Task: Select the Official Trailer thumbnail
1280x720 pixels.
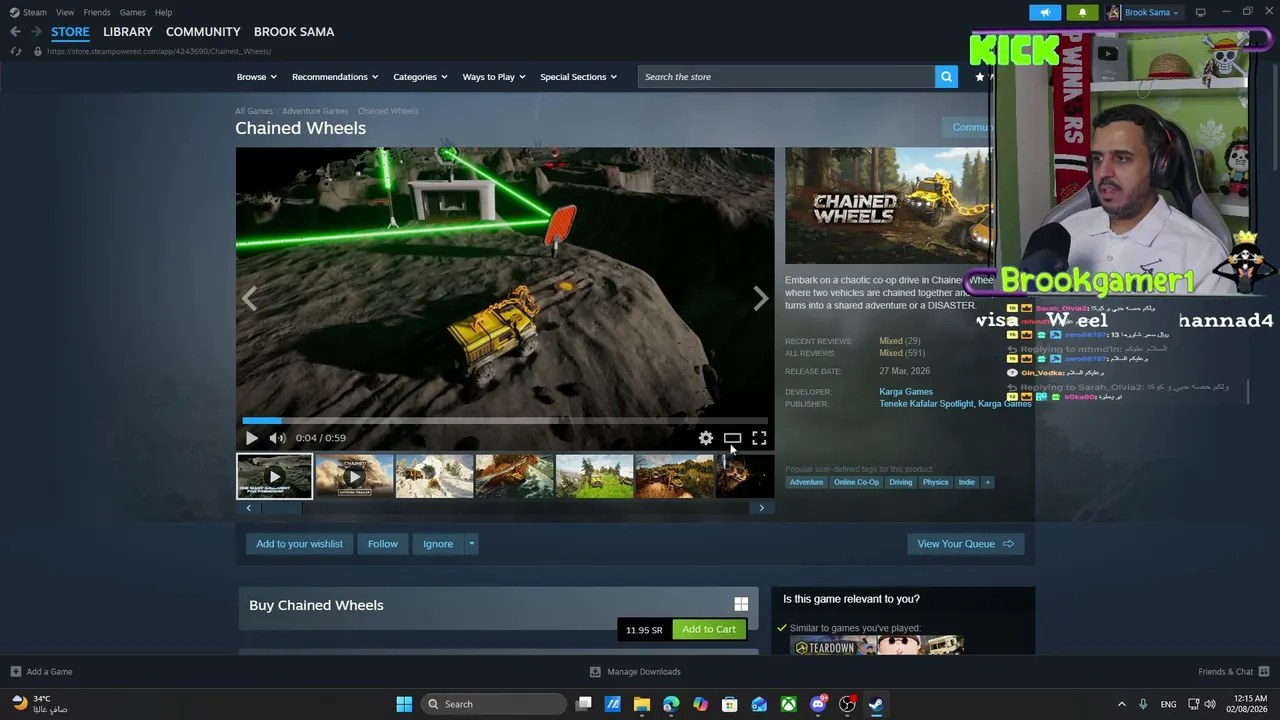Action: 354,476
